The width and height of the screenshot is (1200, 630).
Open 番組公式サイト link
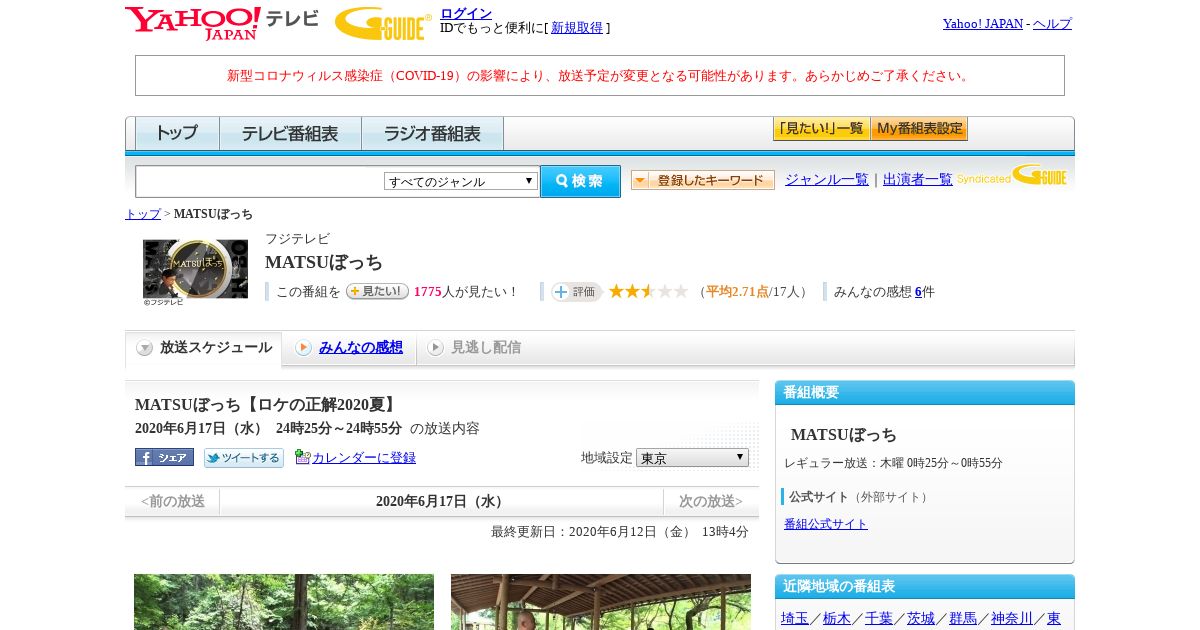tap(826, 524)
